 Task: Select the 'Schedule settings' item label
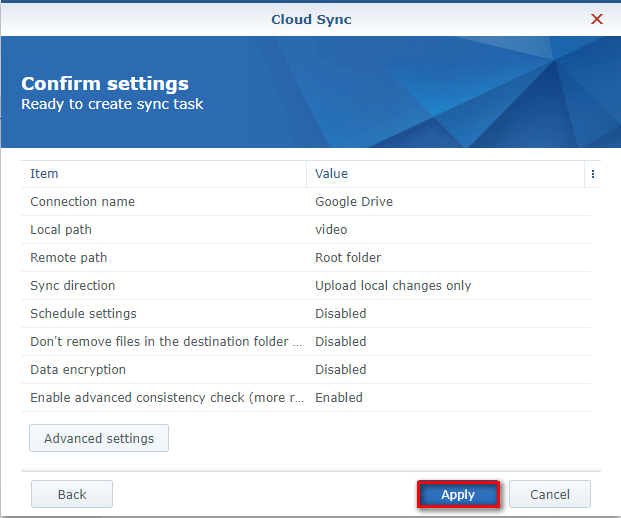(83, 314)
